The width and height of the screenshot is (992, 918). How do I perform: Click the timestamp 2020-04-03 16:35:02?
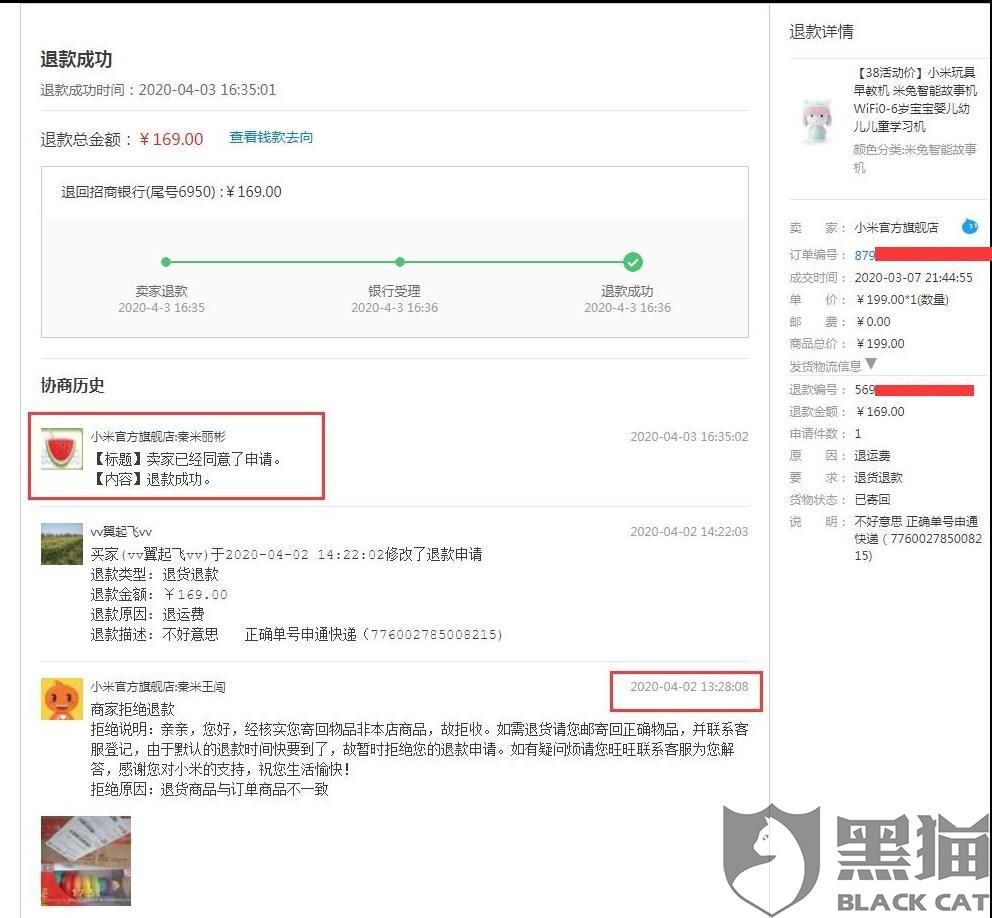689,437
